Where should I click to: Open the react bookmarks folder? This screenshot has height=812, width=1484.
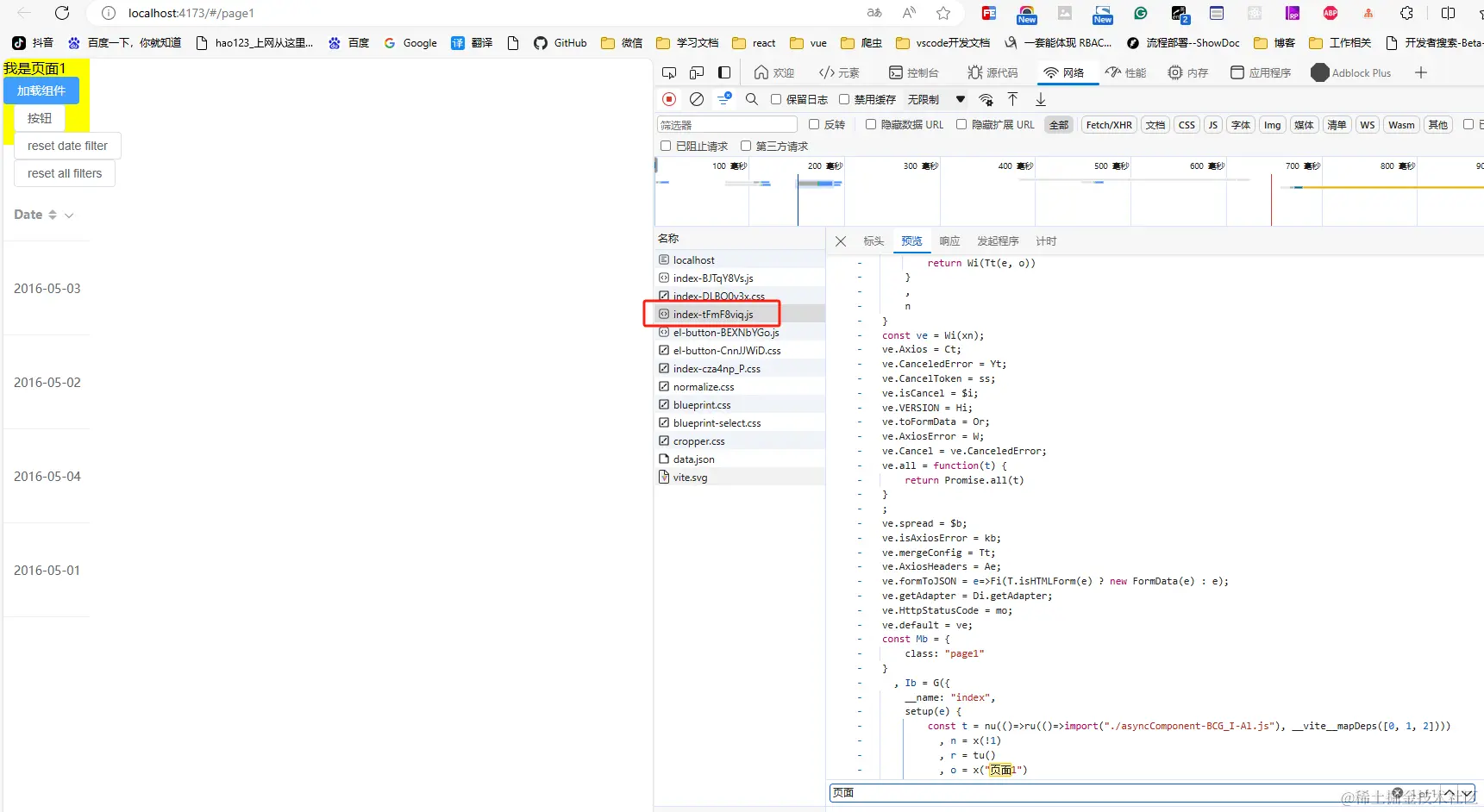pos(755,43)
